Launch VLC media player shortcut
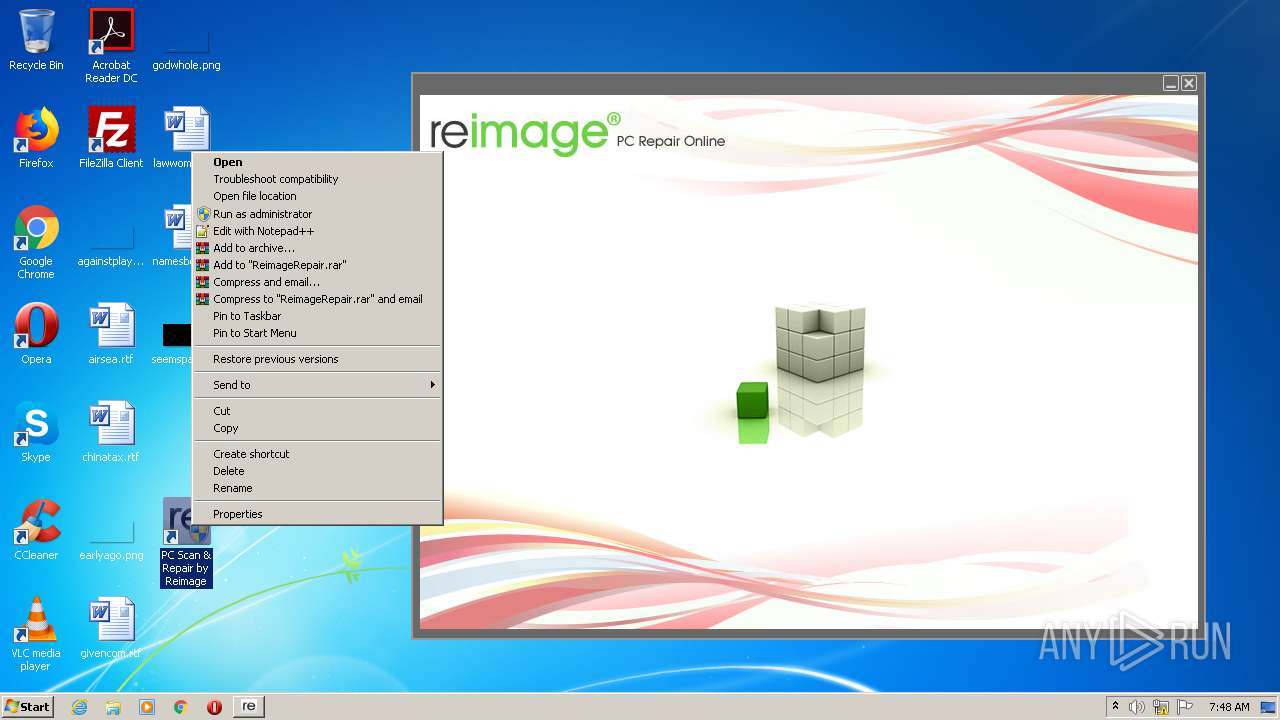The image size is (1280, 720). 36,634
